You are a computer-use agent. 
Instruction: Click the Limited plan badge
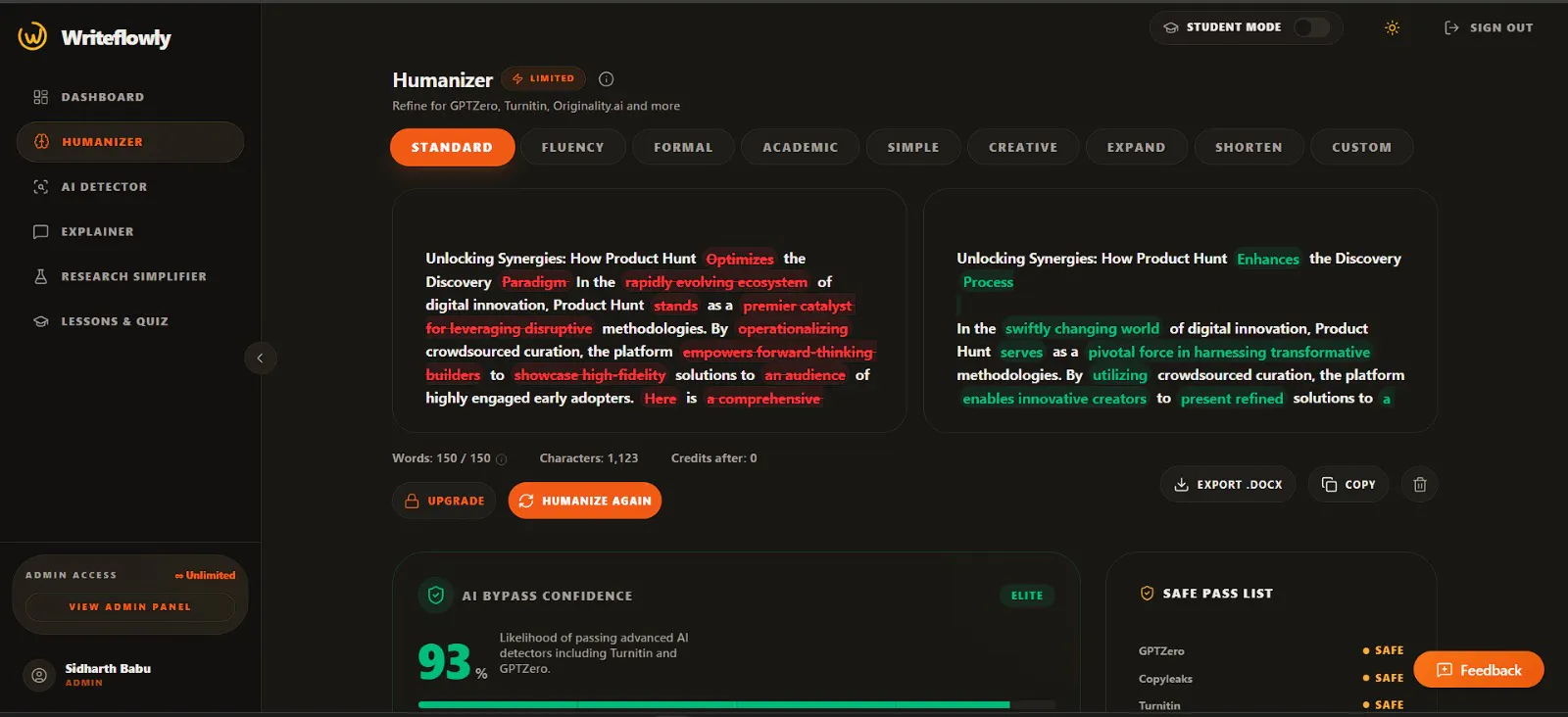543,78
